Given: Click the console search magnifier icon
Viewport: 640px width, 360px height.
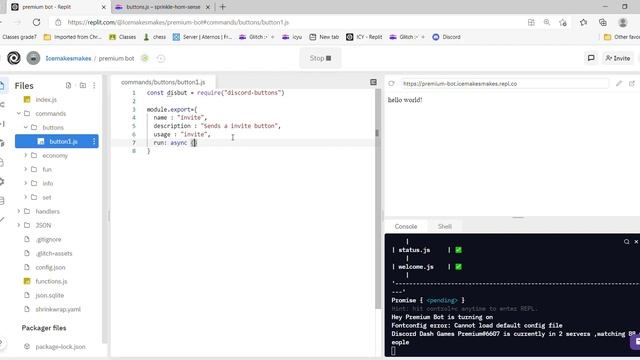Looking at the screenshot, I should click(x=627, y=242).
